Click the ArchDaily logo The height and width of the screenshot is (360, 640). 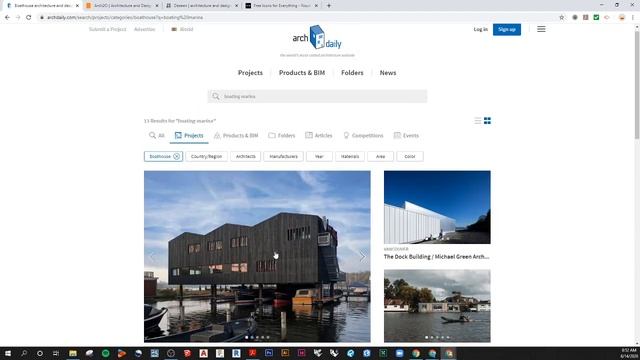click(317, 38)
